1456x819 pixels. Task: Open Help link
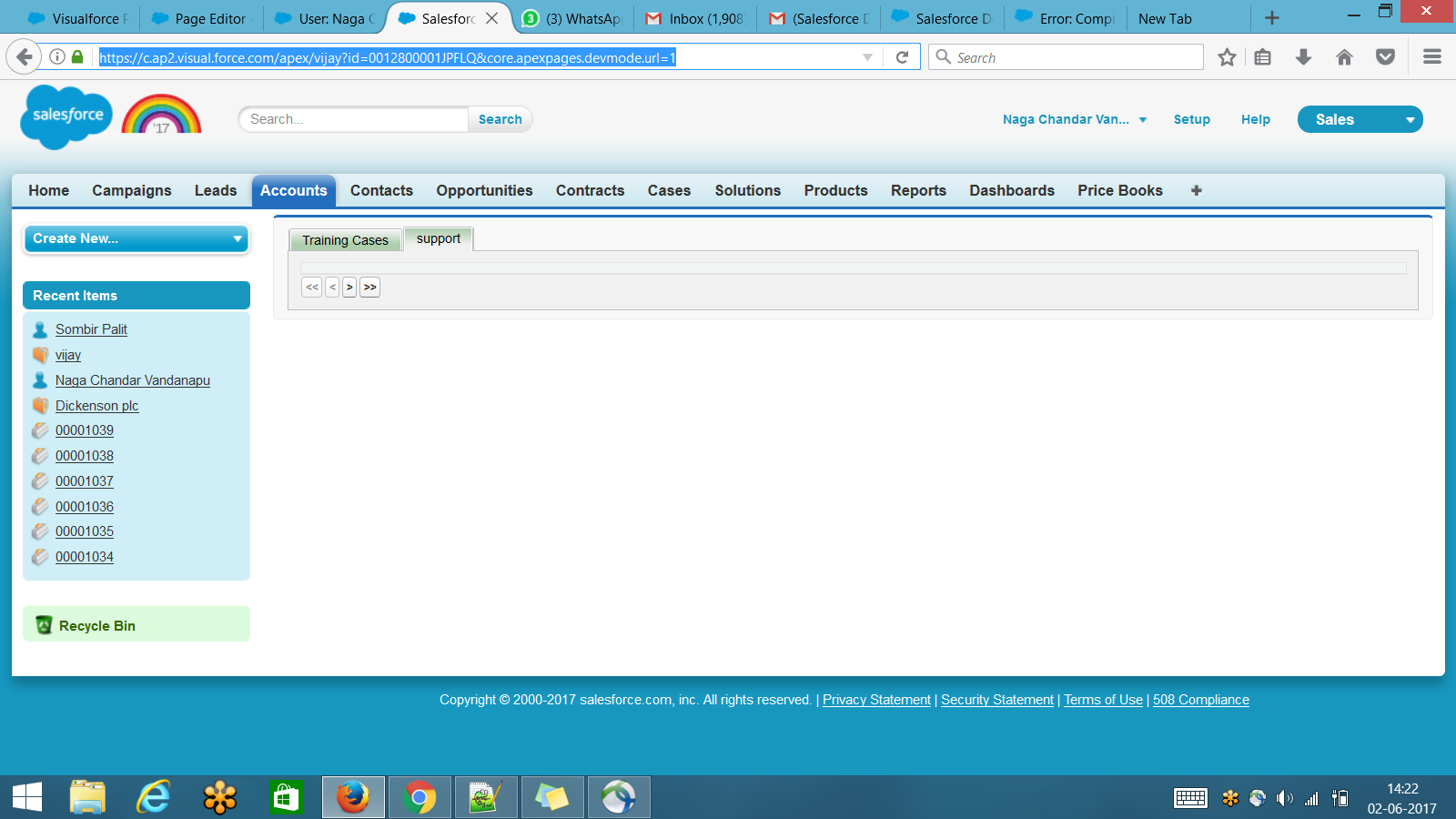[x=1256, y=119]
